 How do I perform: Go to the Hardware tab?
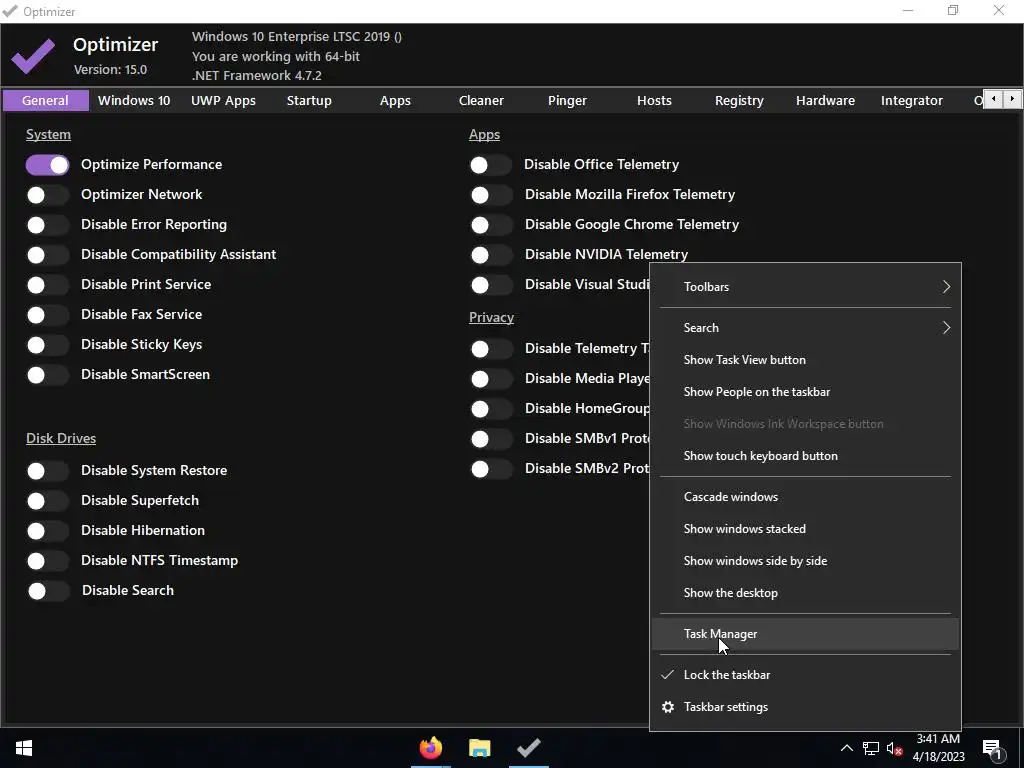pyautogui.click(x=825, y=101)
